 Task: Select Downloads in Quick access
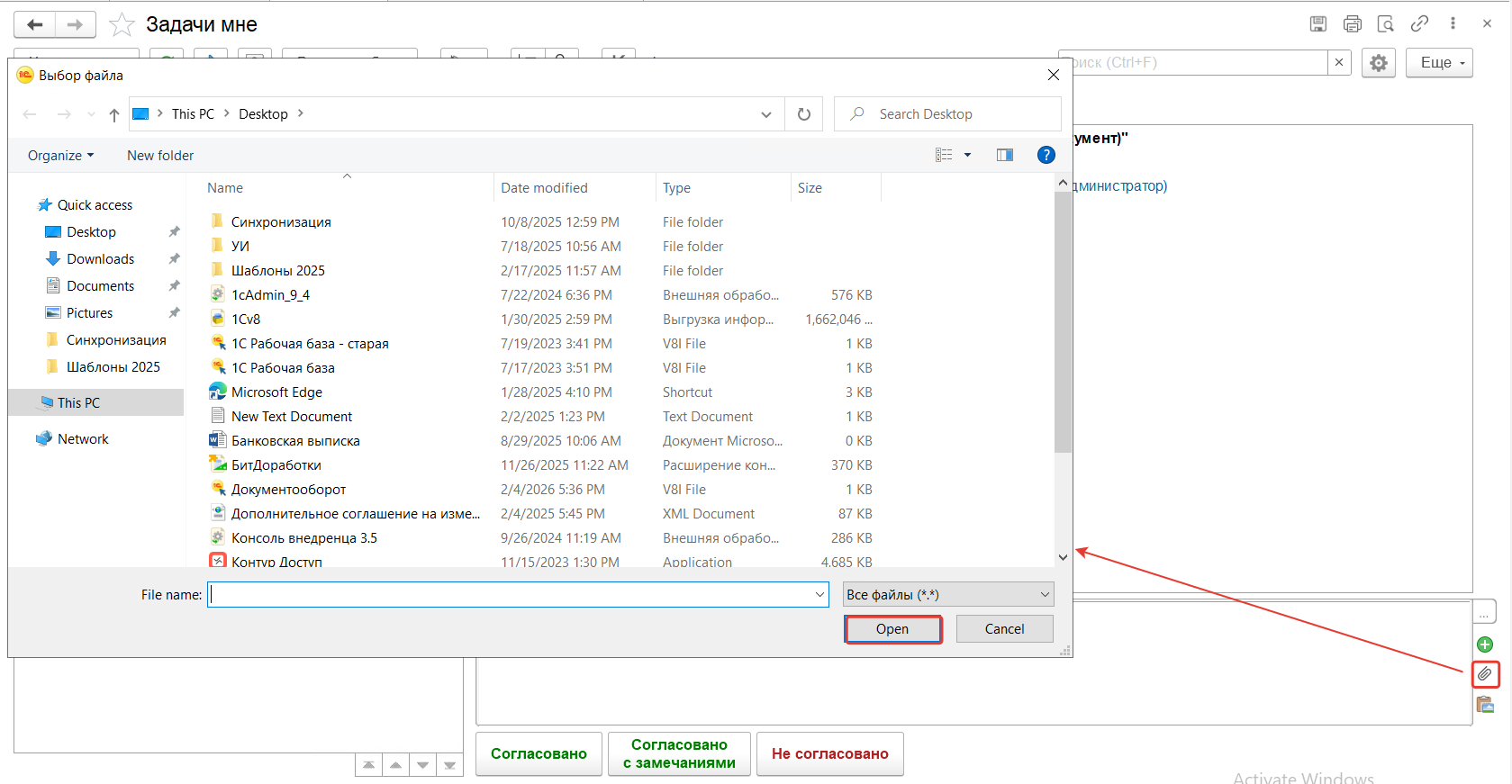100,259
